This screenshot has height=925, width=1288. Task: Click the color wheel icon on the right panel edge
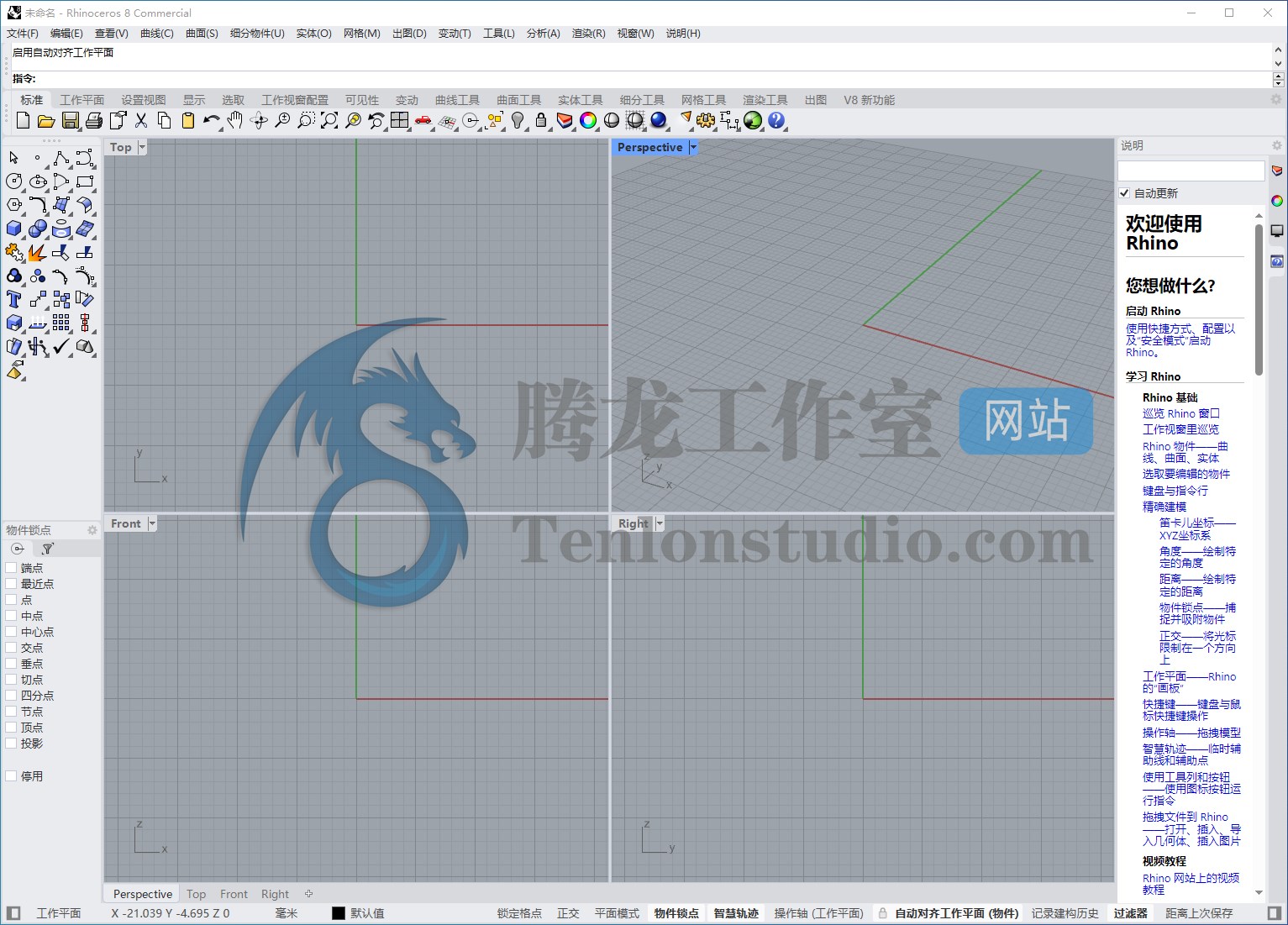coord(1277,201)
